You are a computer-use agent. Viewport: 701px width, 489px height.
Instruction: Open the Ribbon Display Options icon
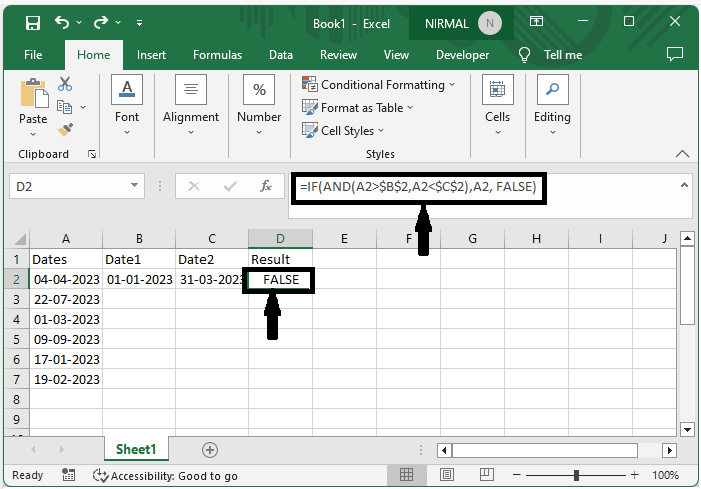tap(536, 21)
